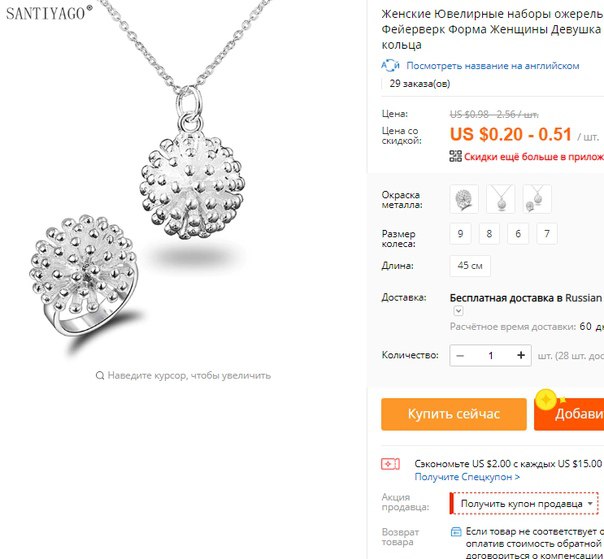Screen dimensions: 604x559
Task: Open the Получить купон продавца dropdown
Action: point(526,504)
